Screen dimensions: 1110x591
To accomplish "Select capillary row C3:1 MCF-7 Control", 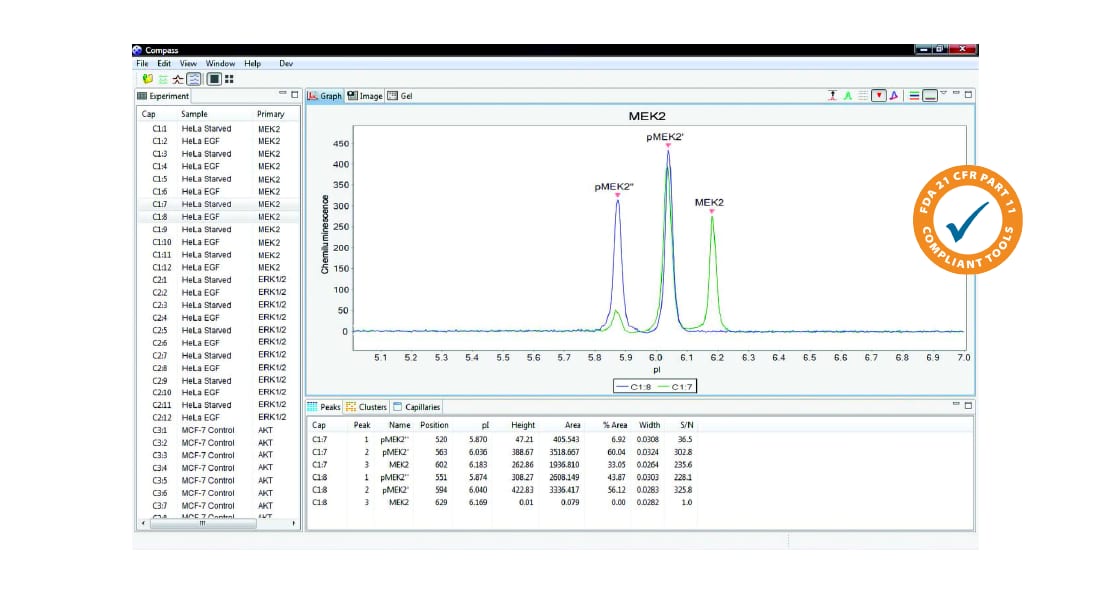I will [218, 430].
